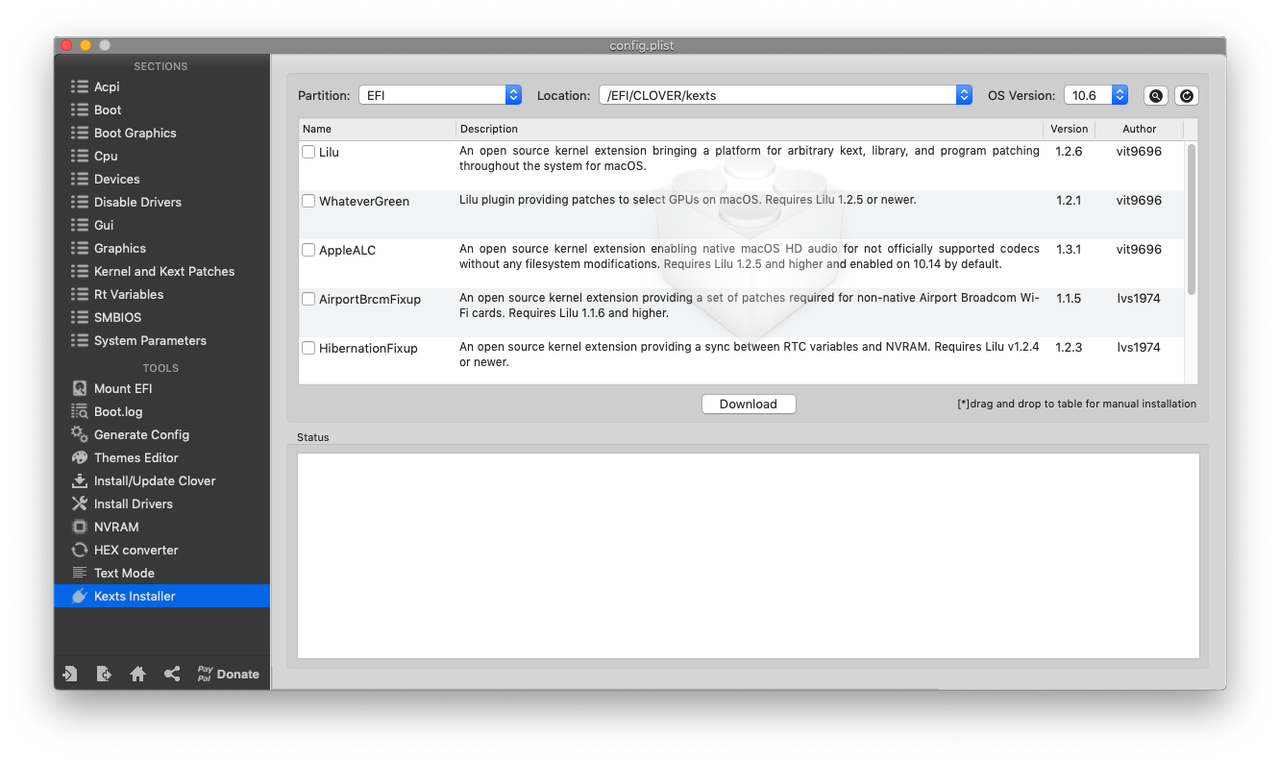Click the Text Mode lines icon
This screenshot has height=761, width=1280.
[x=79, y=572]
